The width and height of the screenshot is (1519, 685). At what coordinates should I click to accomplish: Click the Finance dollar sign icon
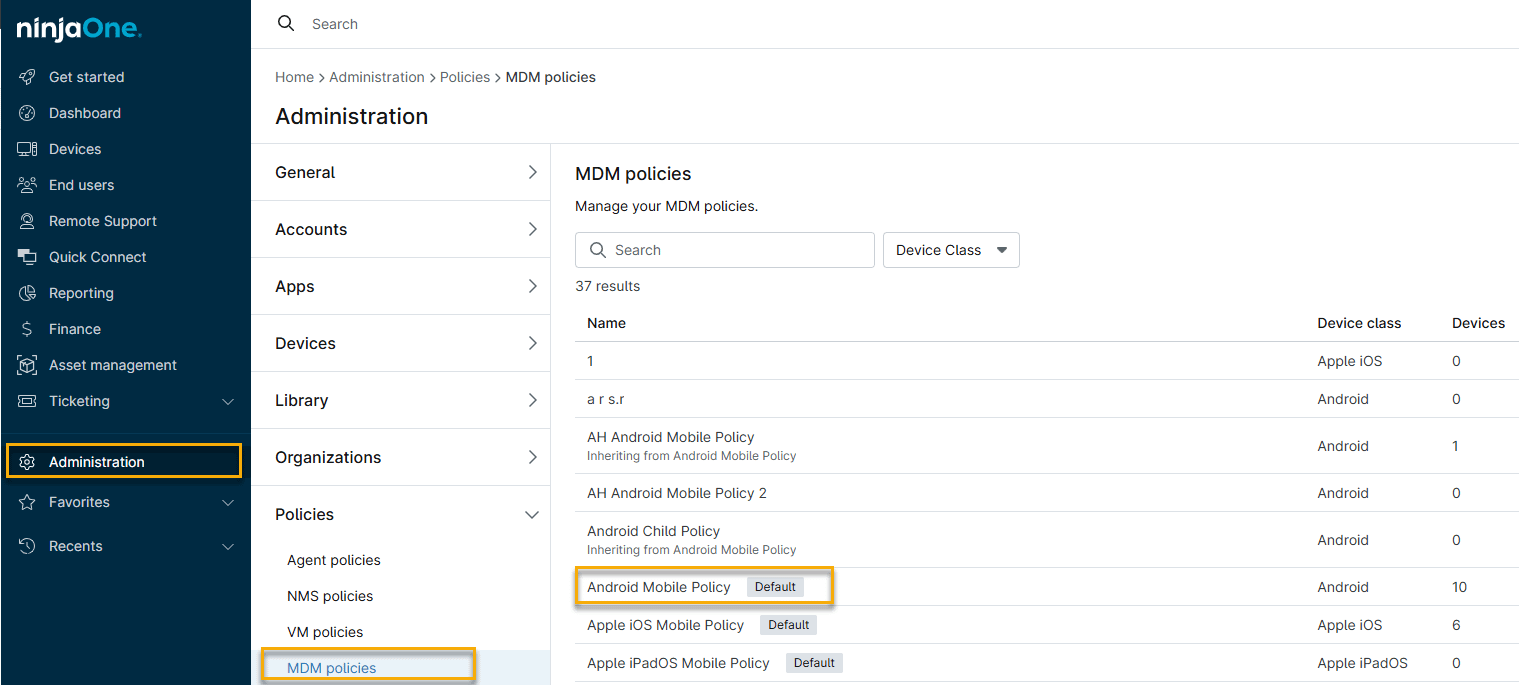[27, 329]
